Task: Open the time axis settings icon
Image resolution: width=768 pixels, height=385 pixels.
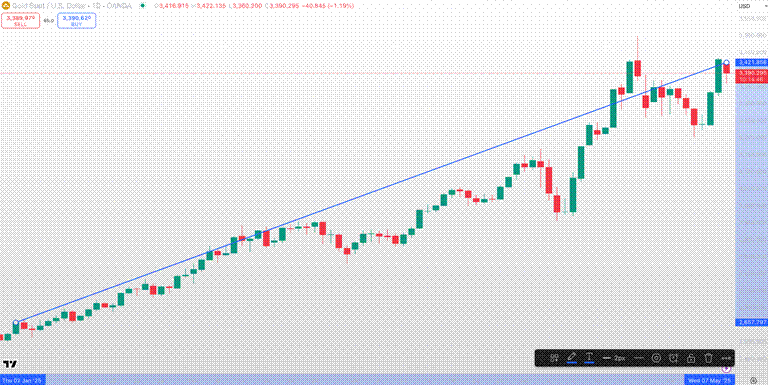Action: 753,380
